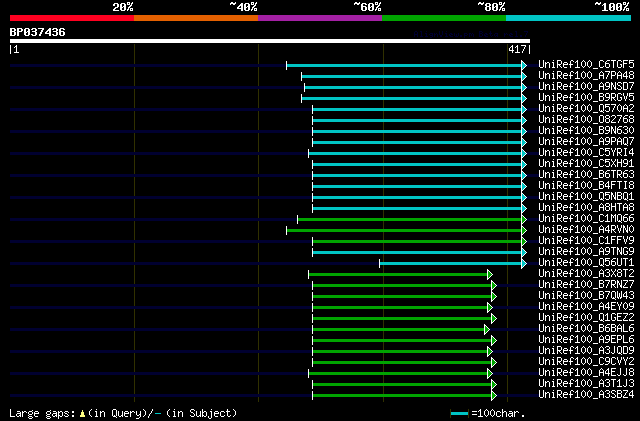This screenshot has height=421, width=640.
Task: Click the UniRef100_Q5NBQ1 label
Action: [586, 197]
